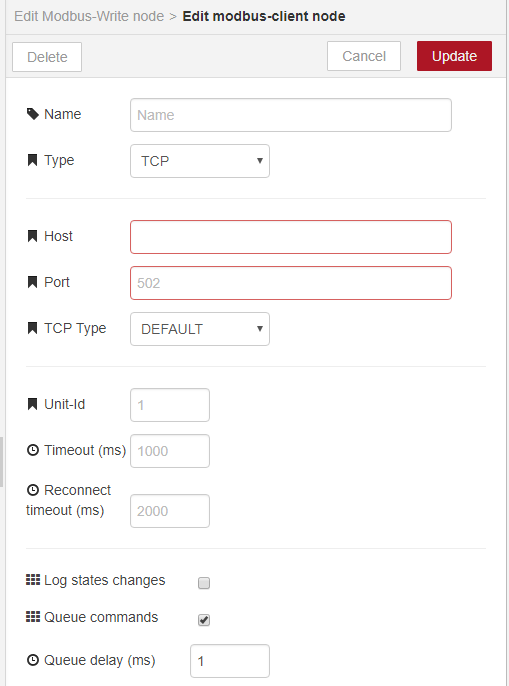
Task: Click the grid icon next to Queue commands
Action: click(33, 617)
